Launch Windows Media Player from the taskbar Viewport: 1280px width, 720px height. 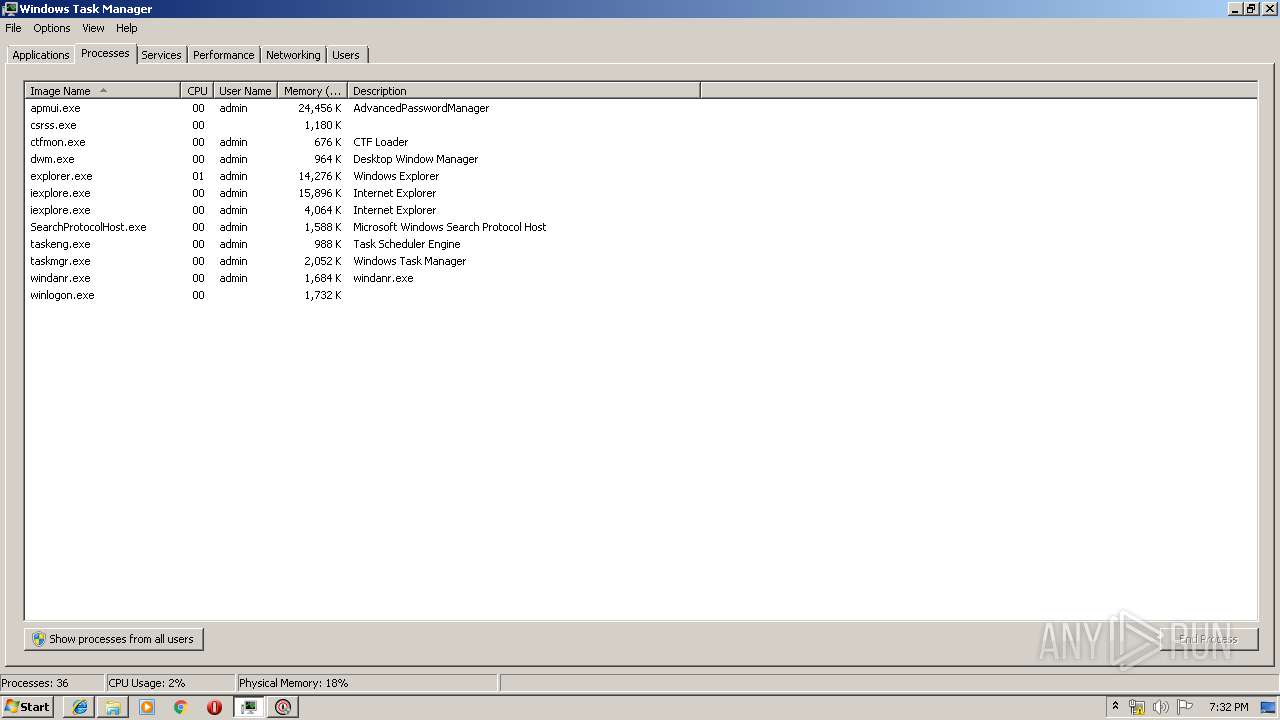(x=147, y=707)
